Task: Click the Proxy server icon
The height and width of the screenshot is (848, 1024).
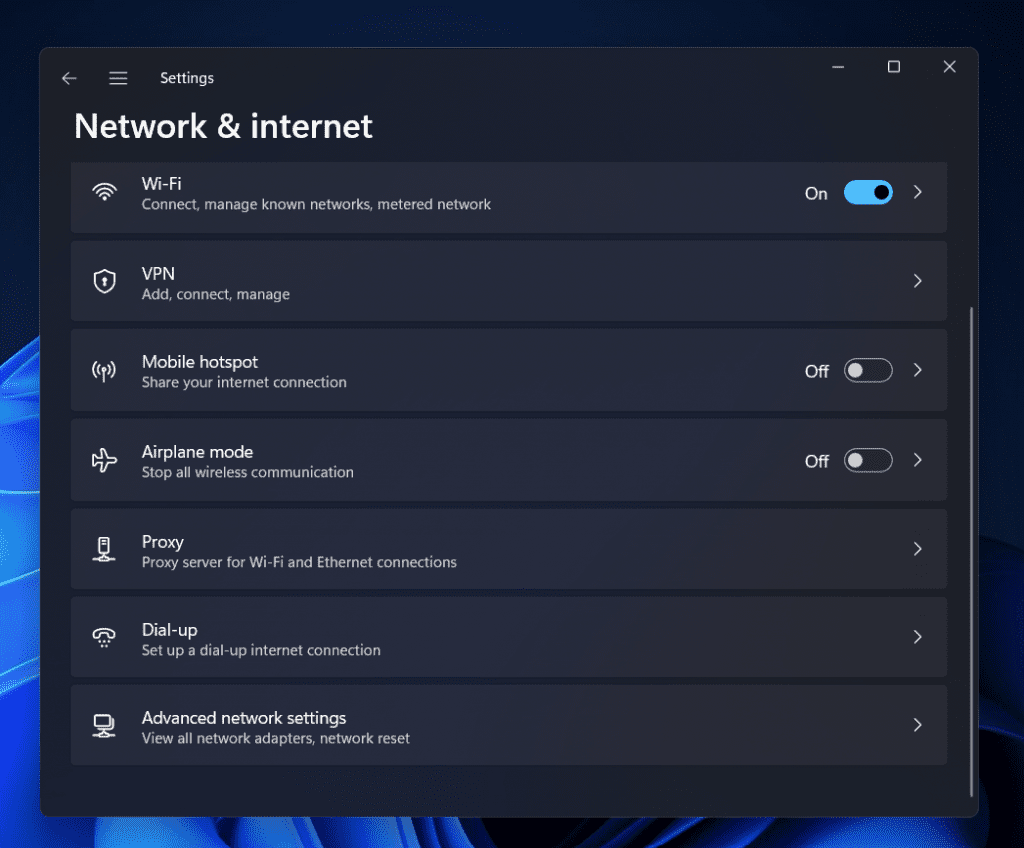Action: pyautogui.click(x=104, y=548)
